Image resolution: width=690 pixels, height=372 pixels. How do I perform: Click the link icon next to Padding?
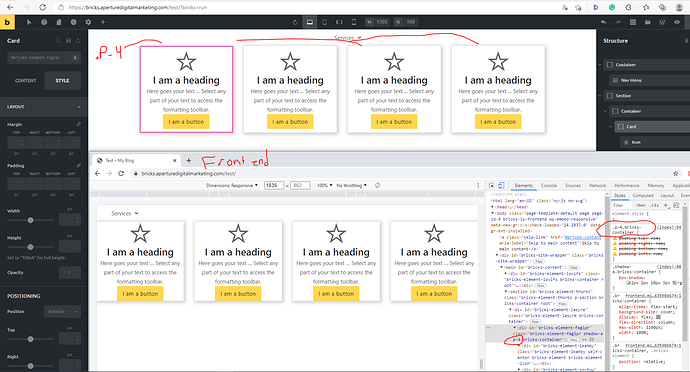tap(78, 166)
